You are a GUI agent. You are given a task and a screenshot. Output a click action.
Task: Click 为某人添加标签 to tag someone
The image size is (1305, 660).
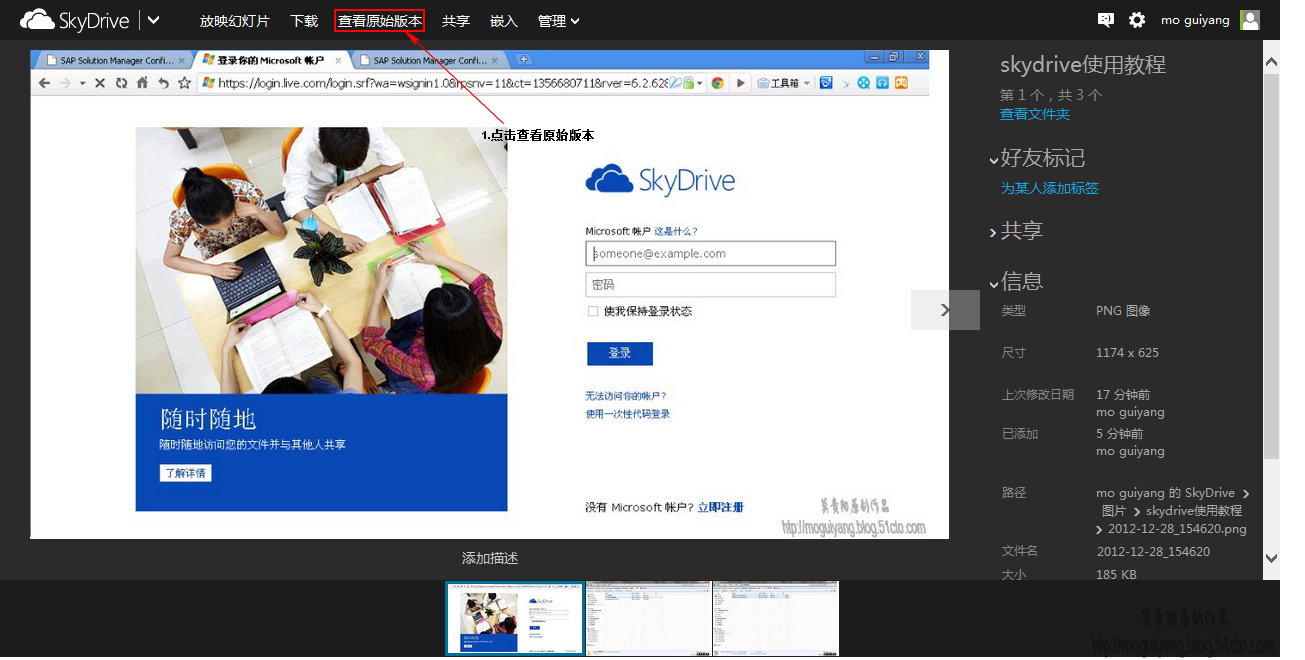(1050, 188)
